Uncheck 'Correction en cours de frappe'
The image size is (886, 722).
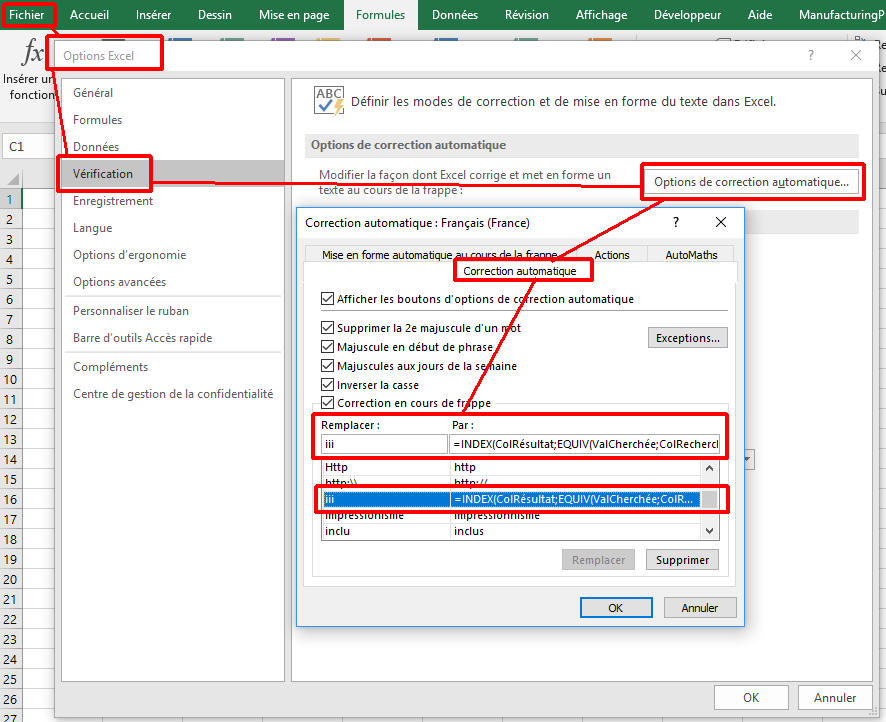coord(327,403)
